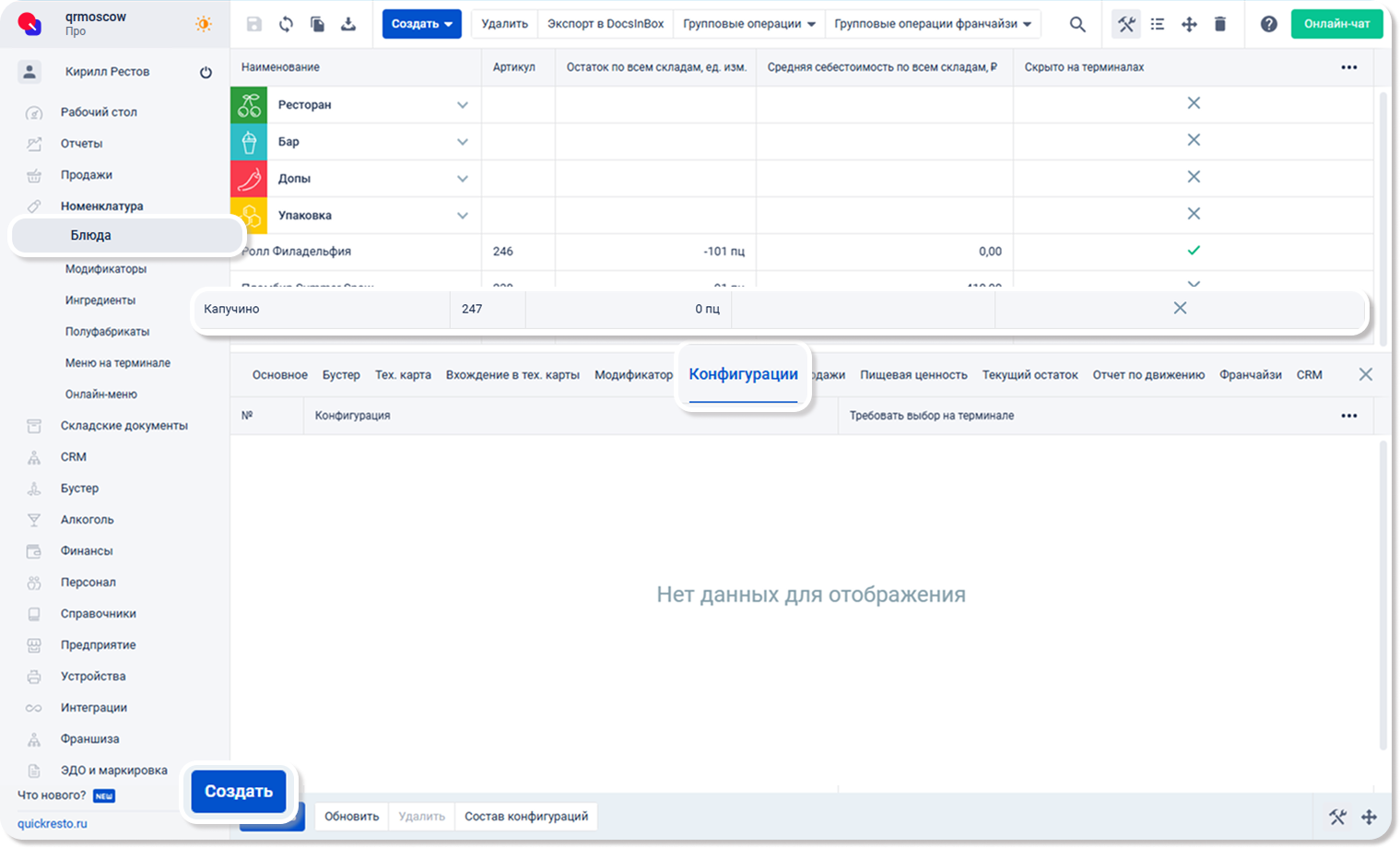
Task: Expand the Бар category chevron
Action: point(463,142)
